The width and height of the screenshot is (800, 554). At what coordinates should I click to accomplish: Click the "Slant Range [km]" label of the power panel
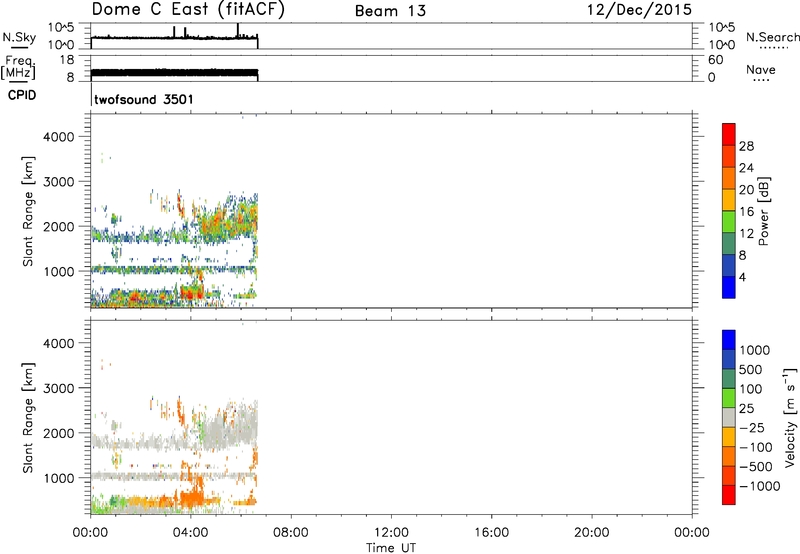pos(28,211)
